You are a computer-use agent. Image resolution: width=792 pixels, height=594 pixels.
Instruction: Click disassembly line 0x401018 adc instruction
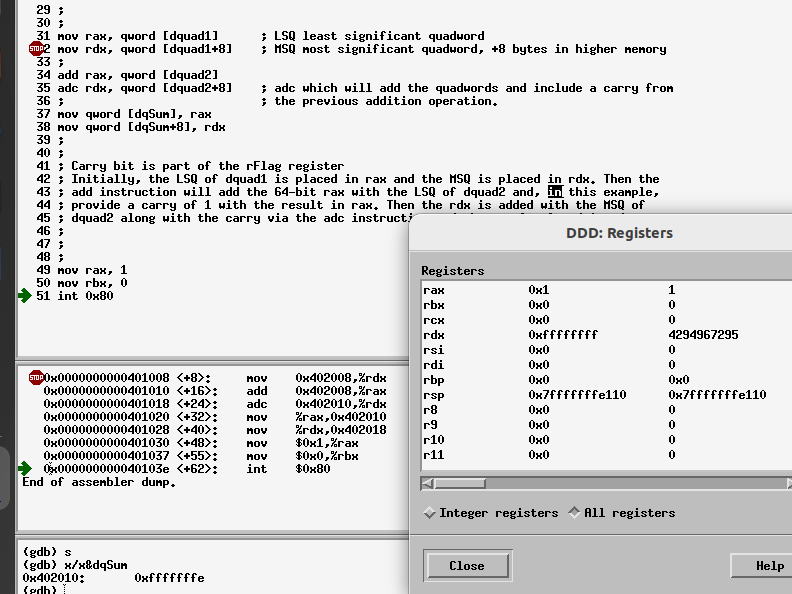[215, 404]
